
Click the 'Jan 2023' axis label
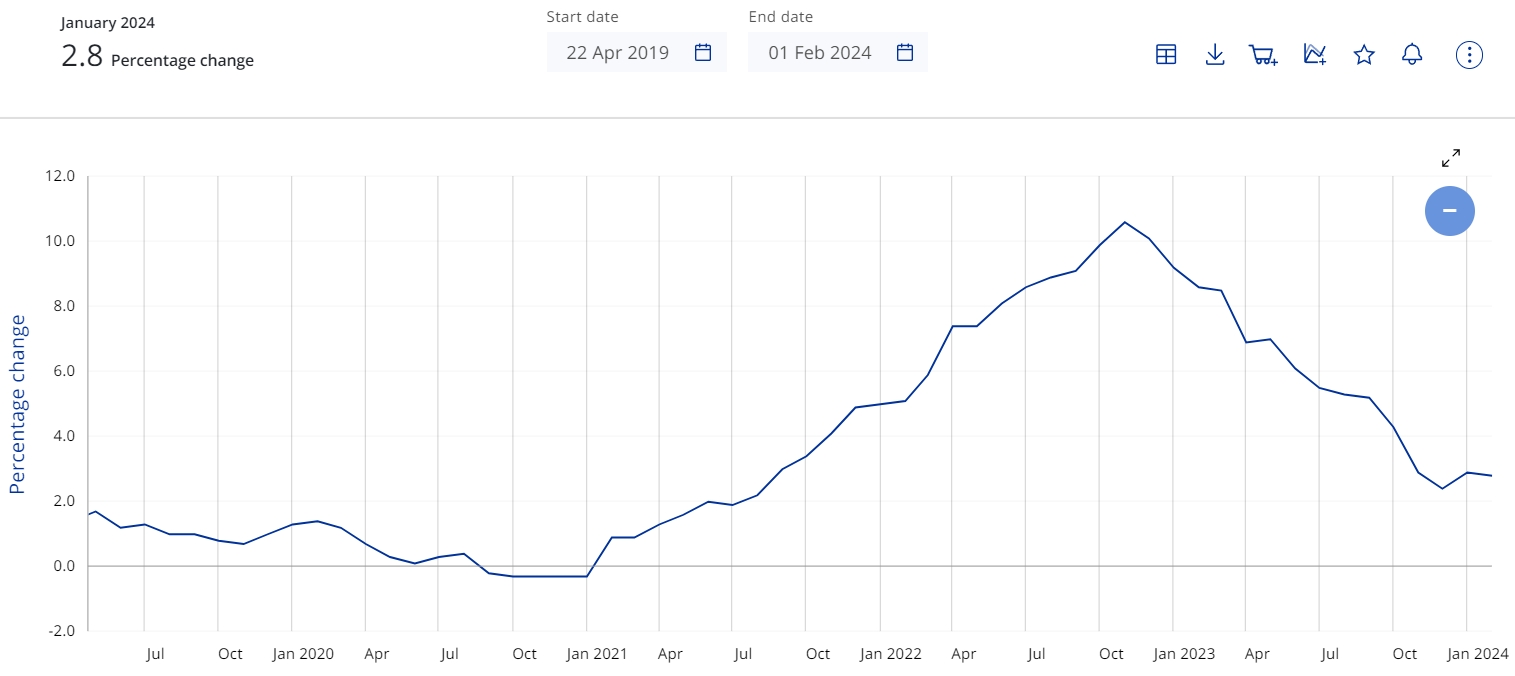(x=1184, y=654)
